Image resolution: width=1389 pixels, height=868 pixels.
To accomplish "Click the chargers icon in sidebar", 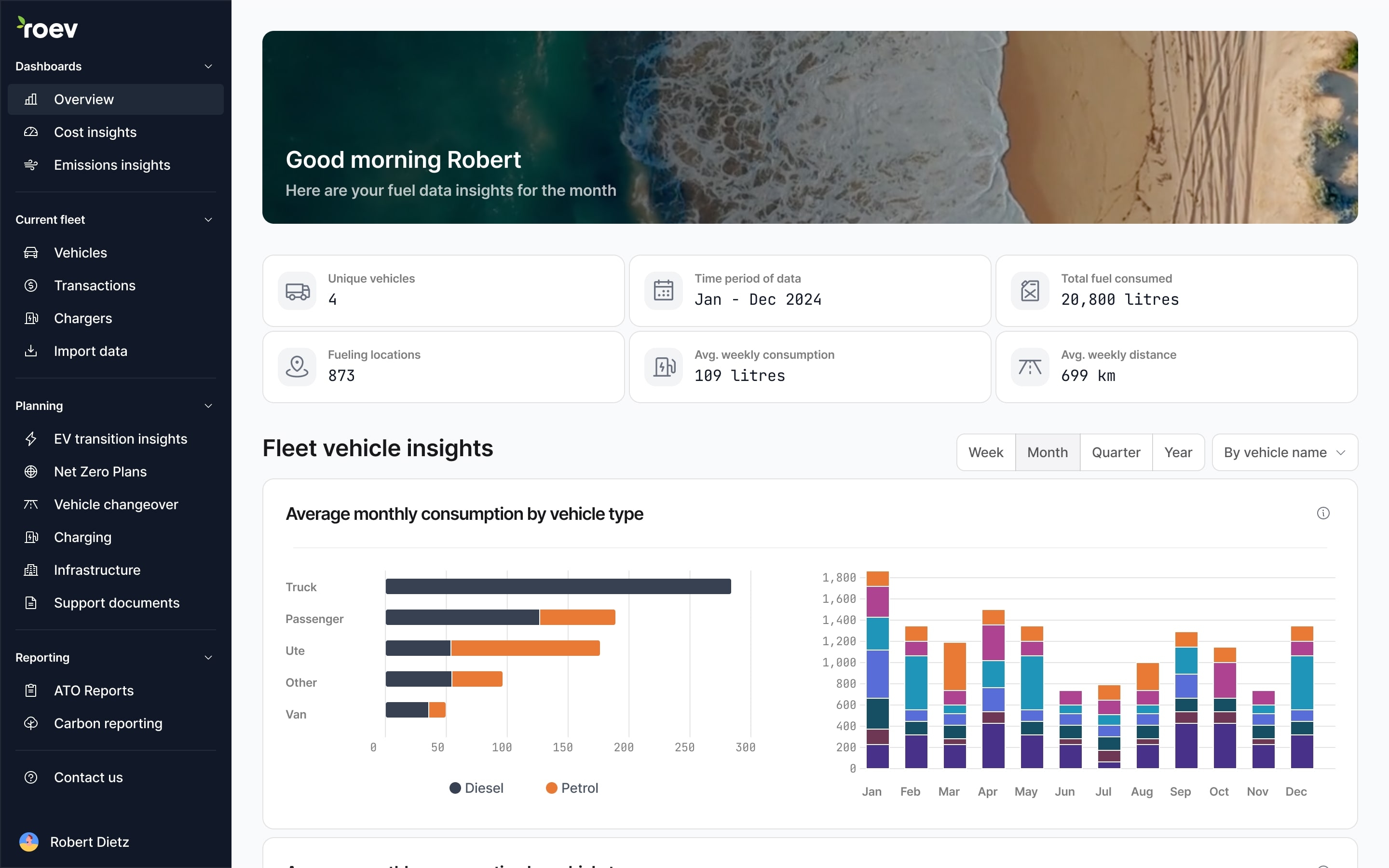I will [31, 318].
